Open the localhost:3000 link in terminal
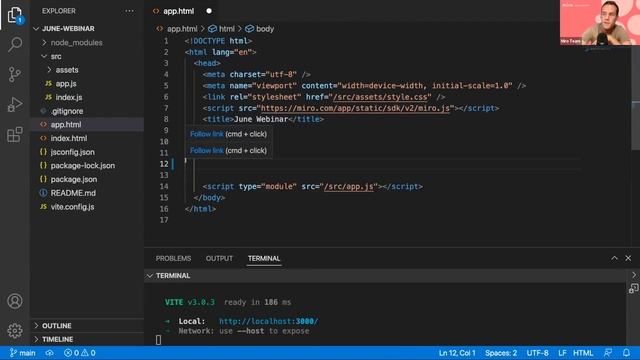 point(268,321)
